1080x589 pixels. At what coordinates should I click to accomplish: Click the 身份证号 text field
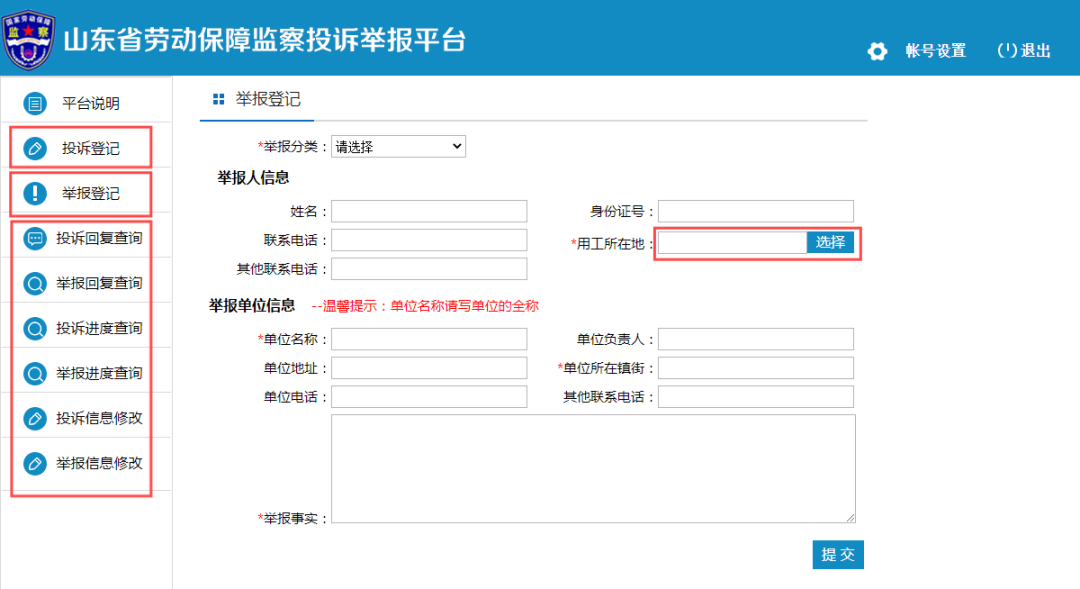point(755,211)
